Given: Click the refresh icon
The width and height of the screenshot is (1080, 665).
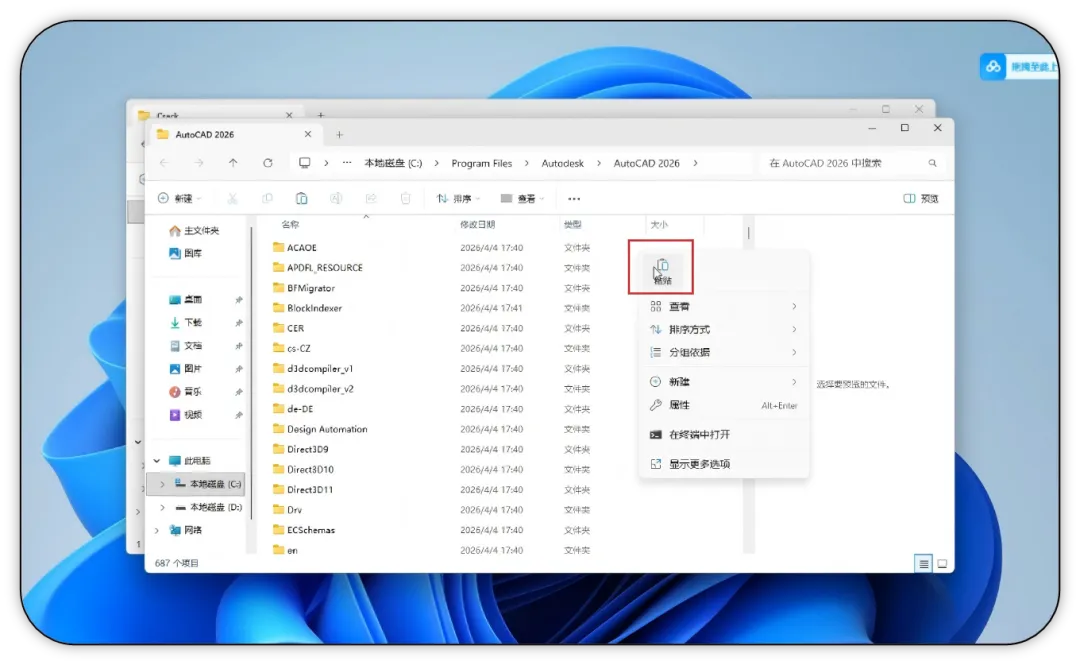Looking at the screenshot, I should coord(267,163).
